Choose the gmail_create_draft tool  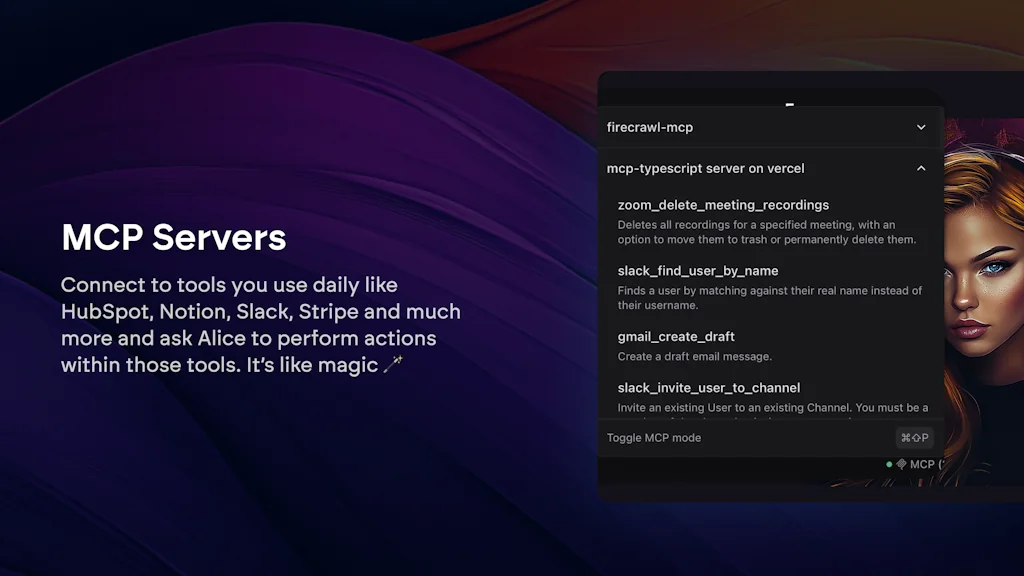[x=676, y=337]
